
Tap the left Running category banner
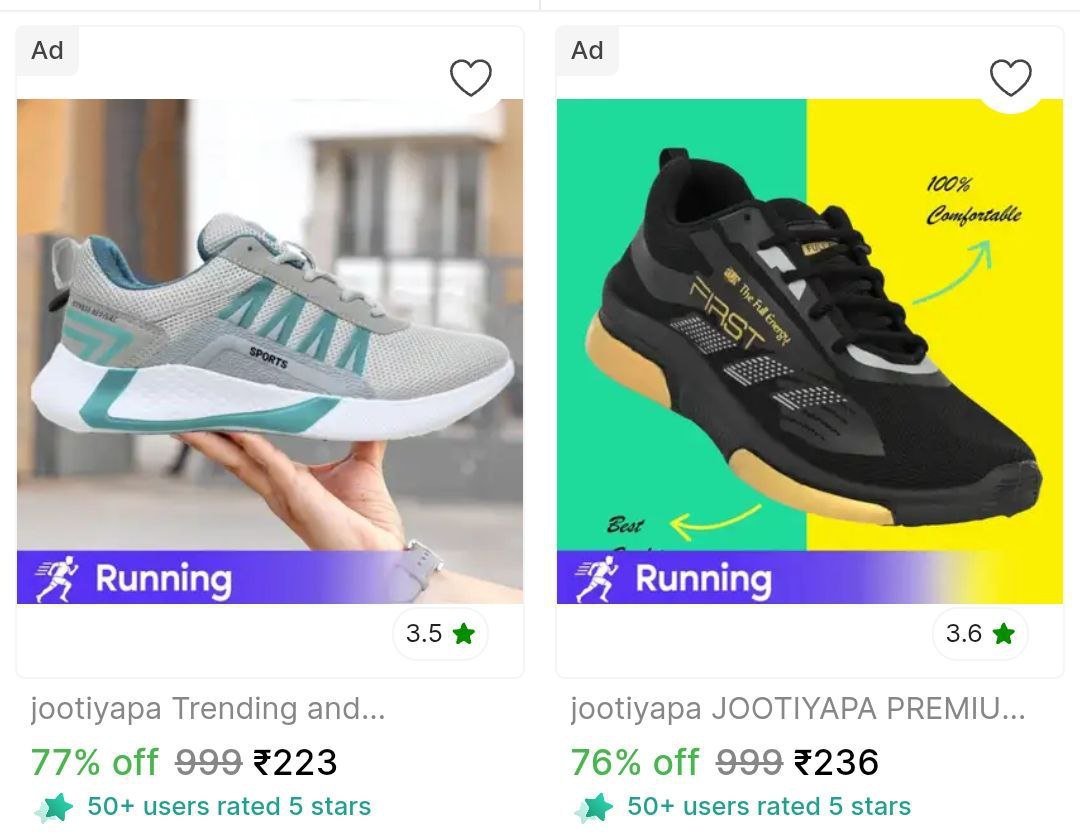(200, 578)
